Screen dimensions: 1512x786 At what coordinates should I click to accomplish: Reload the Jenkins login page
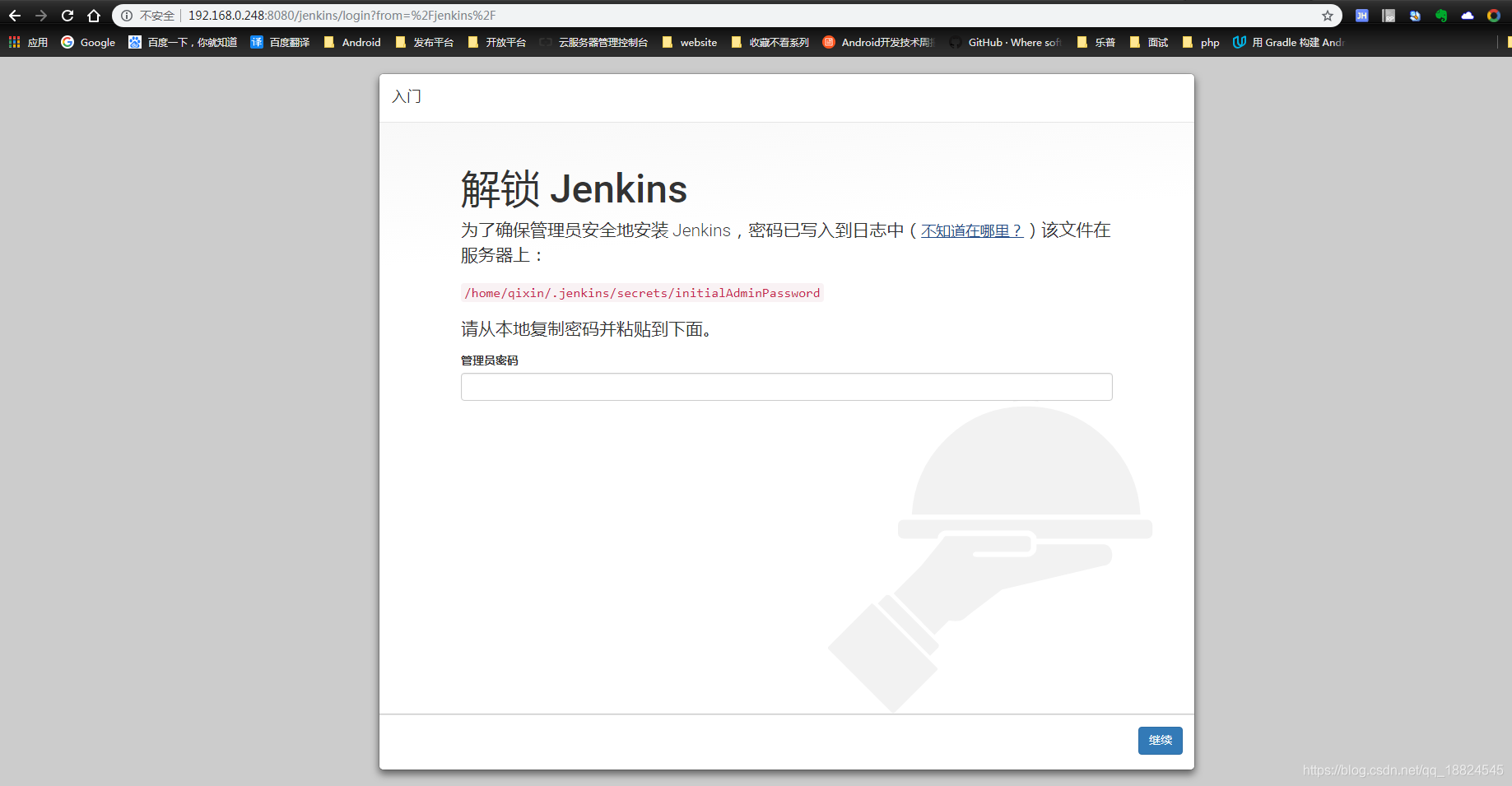coord(67,16)
